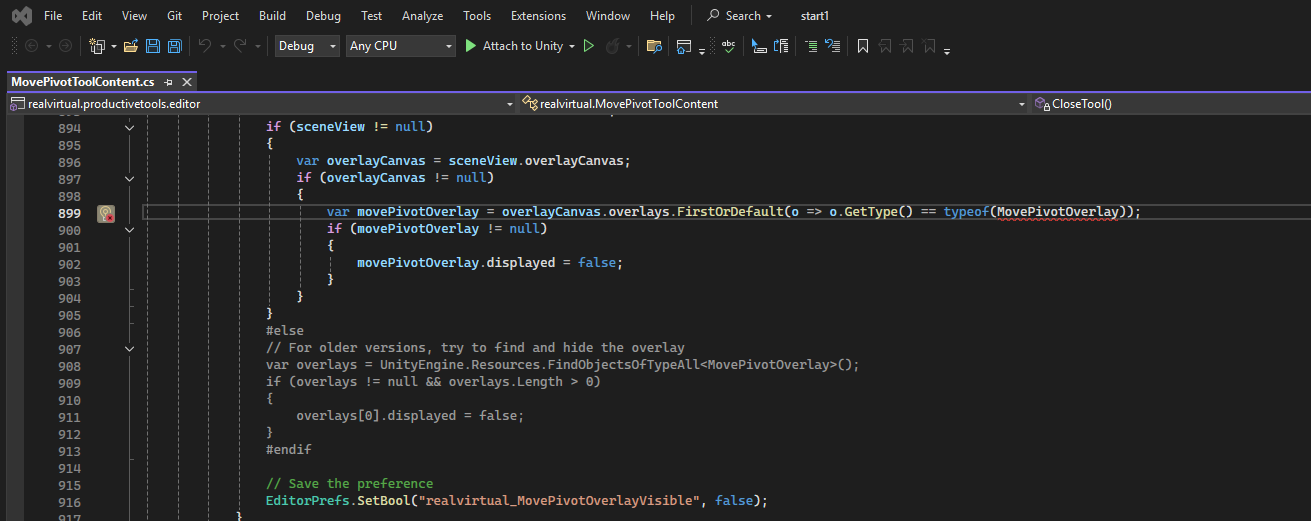This screenshot has width=1311, height=521.
Task: Click EditorPrefs on line 916
Action: (x=307, y=500)
